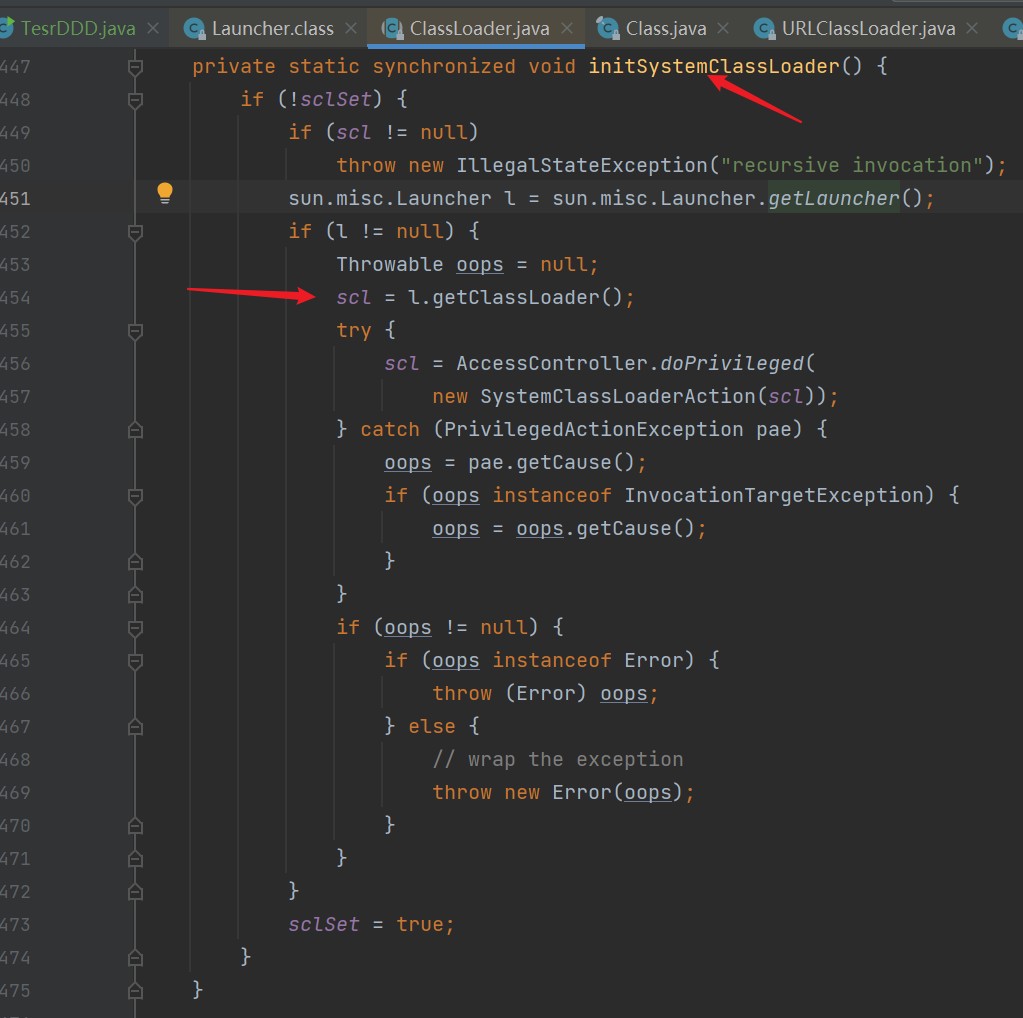Click the yellow intention lightbulb on line 451

pyautogui.click(x=165, y=193)
